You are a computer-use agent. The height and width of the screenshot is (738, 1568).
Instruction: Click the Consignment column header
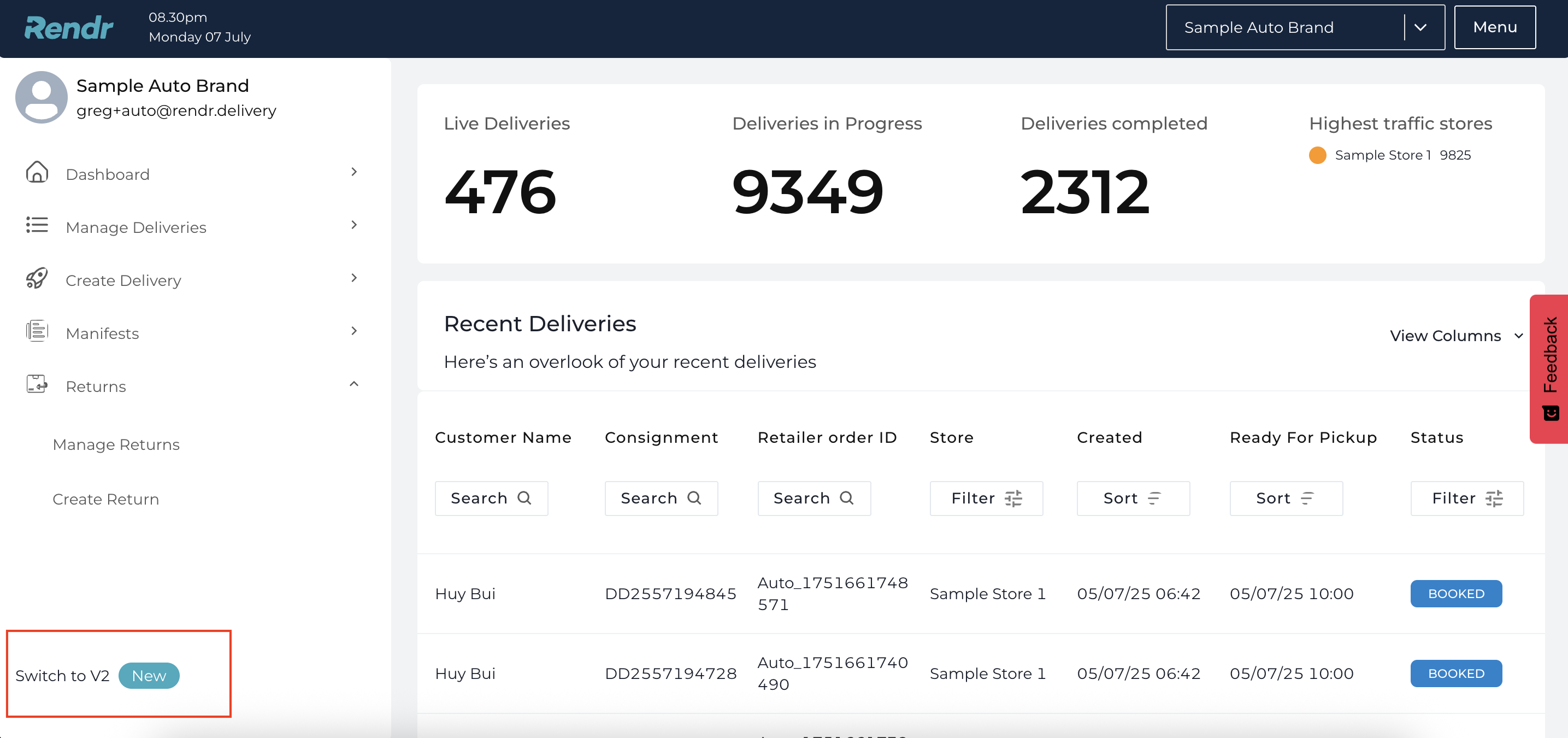tap(662, 437)
